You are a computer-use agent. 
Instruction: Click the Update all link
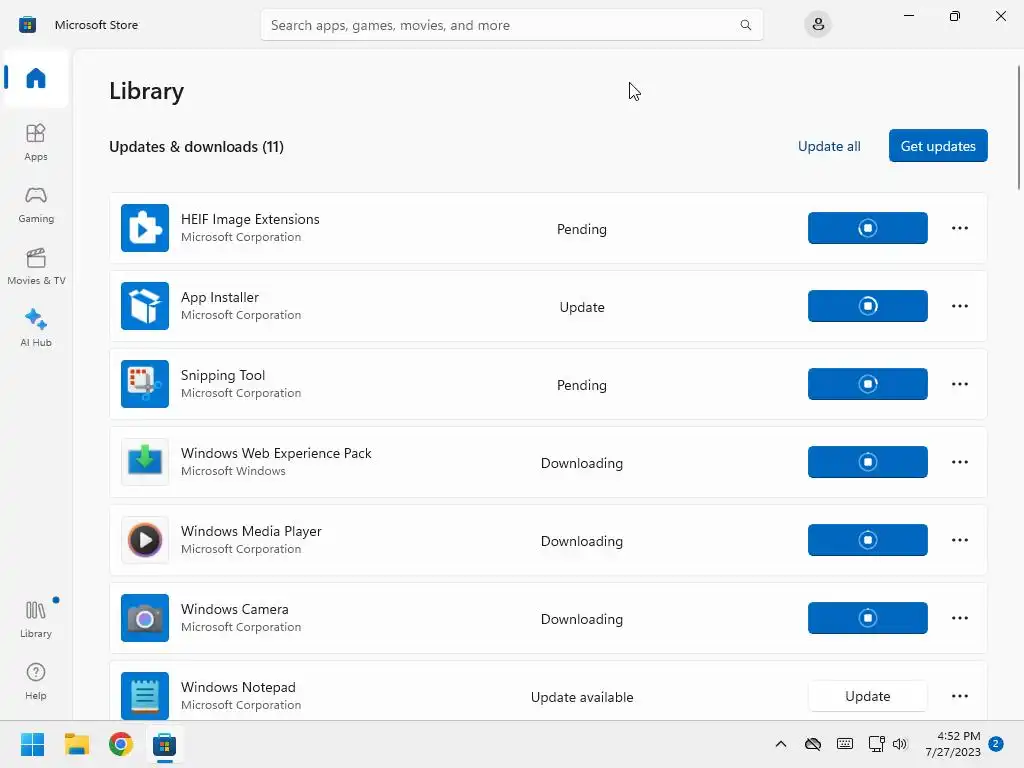(829, 146)
